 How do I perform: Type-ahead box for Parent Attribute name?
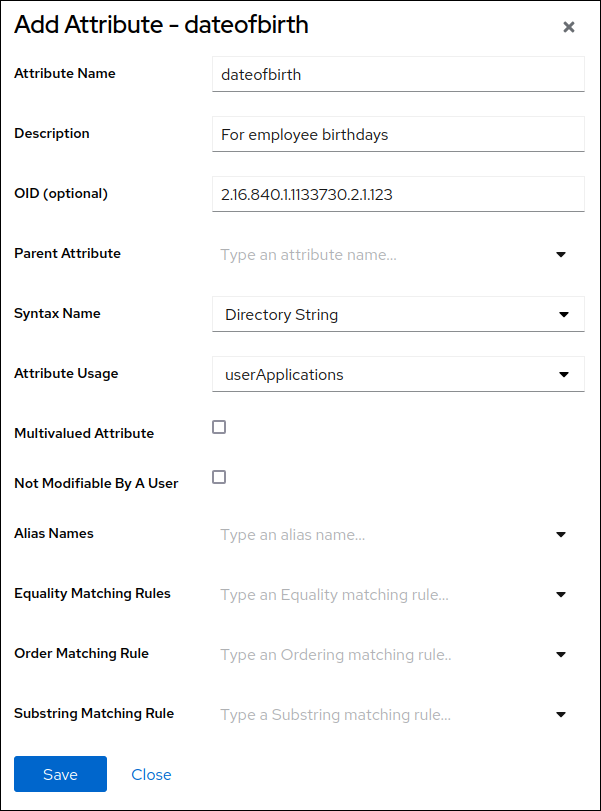click(x=380, y=255)
